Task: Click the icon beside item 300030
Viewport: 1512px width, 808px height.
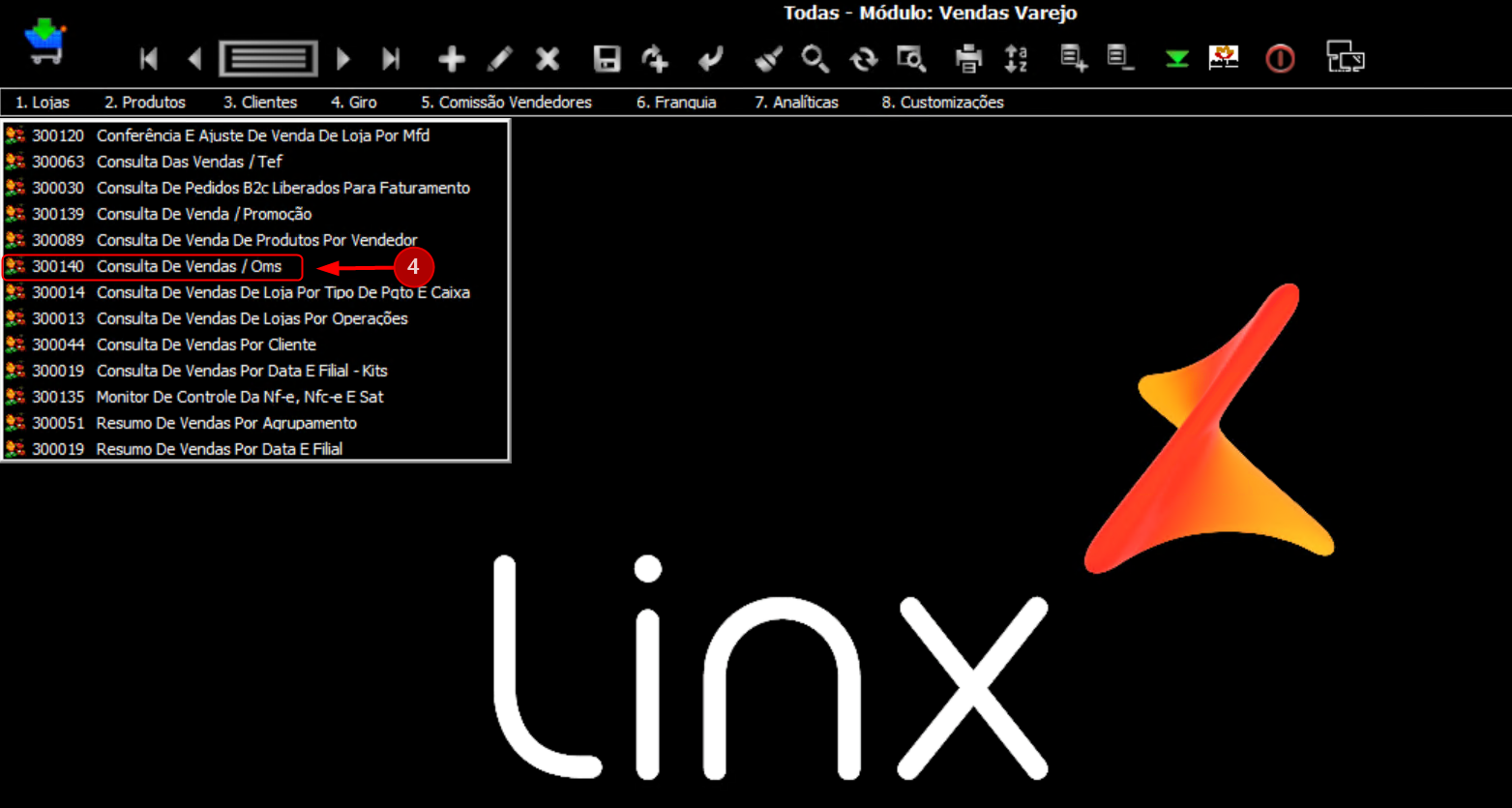Action: [15, 188]
